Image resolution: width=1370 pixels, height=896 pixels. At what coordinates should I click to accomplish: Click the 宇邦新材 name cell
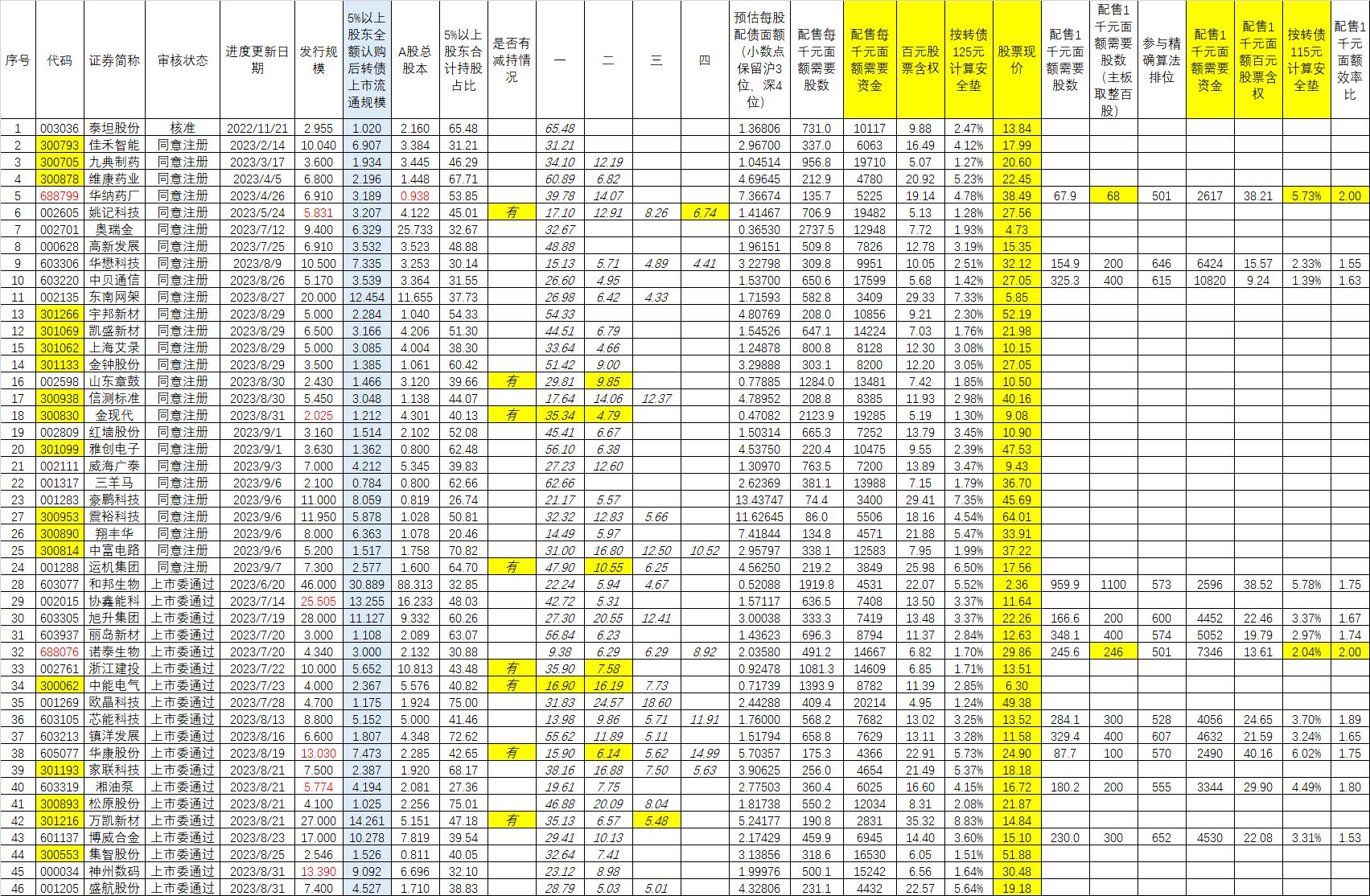pos(114,314)
